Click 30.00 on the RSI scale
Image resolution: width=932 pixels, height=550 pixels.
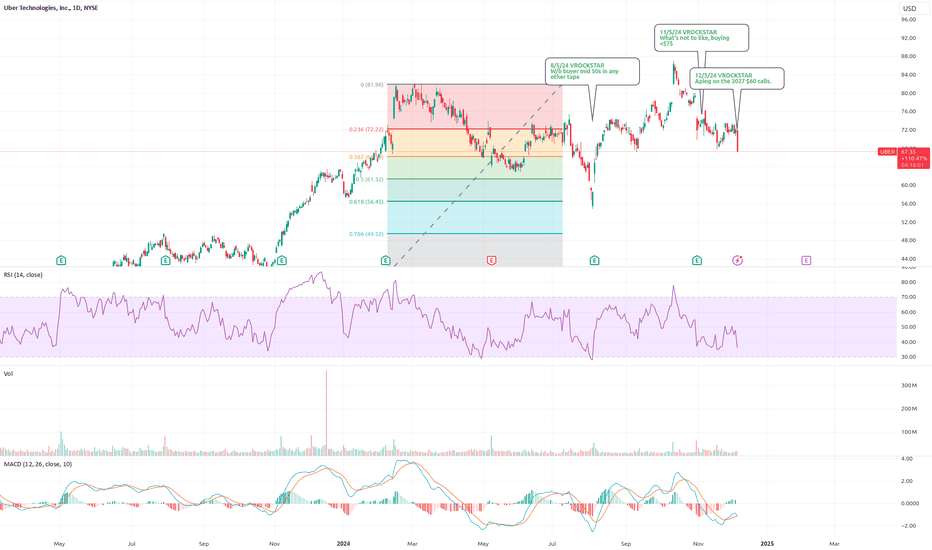pyautogui.click(x=908, y=357)
